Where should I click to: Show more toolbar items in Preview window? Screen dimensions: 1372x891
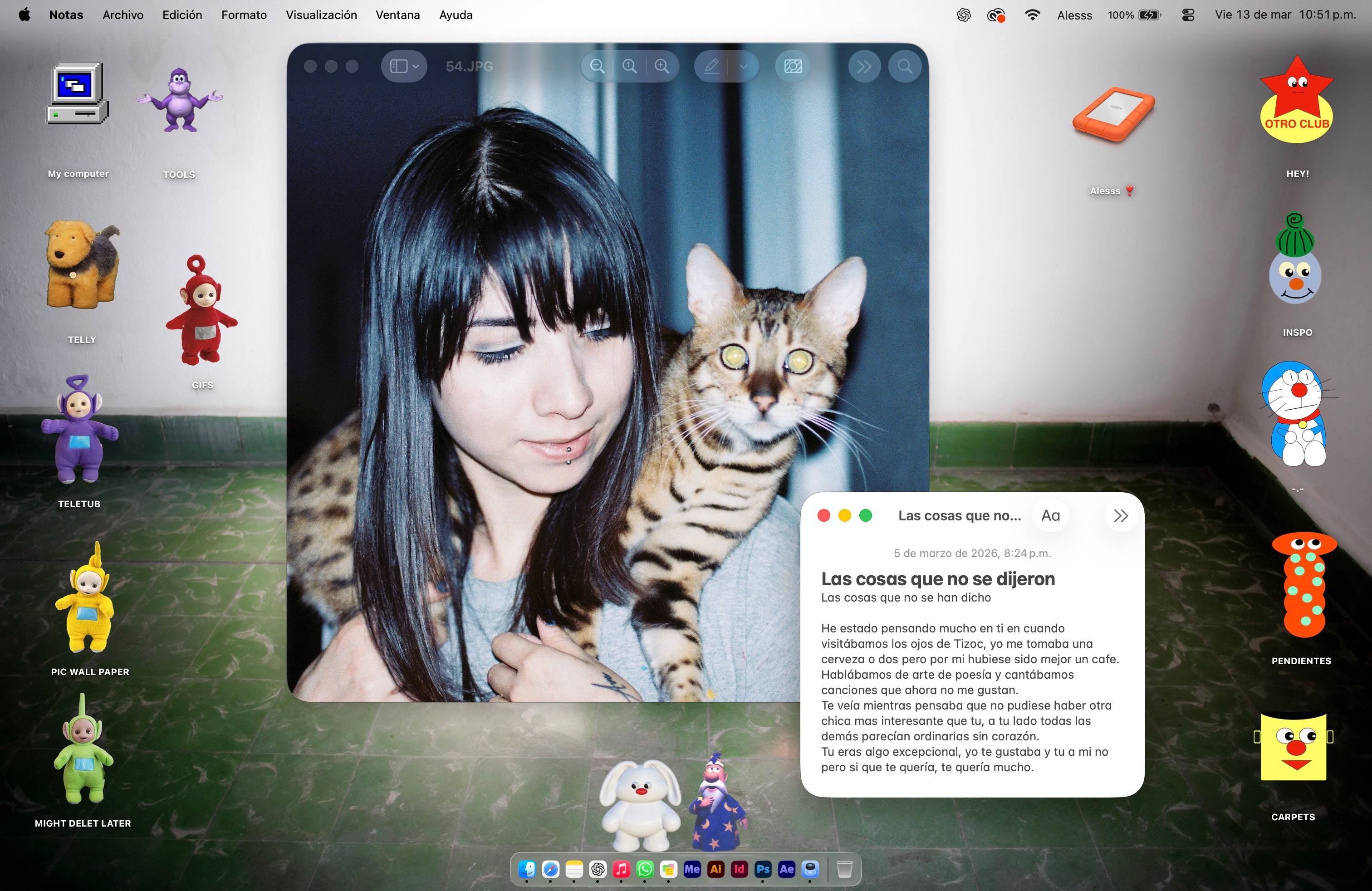(x=864, y=66)
